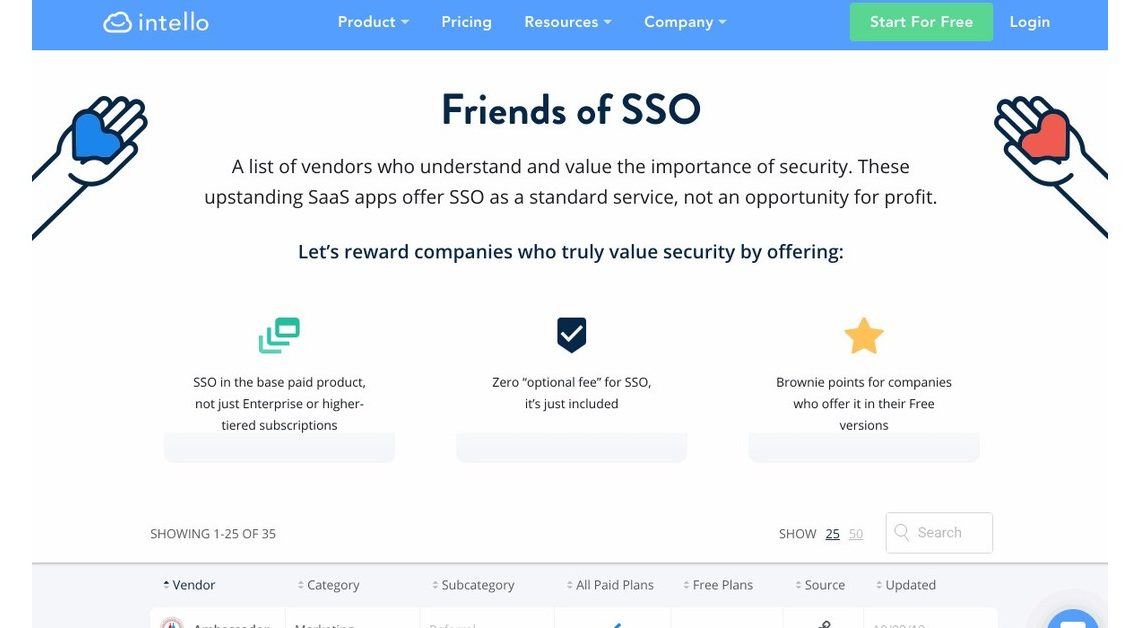This screenshot has width=1140, height=628.
Task: Sort table by Vendor column
Action: pyautogui.click(x=190, y=585)
